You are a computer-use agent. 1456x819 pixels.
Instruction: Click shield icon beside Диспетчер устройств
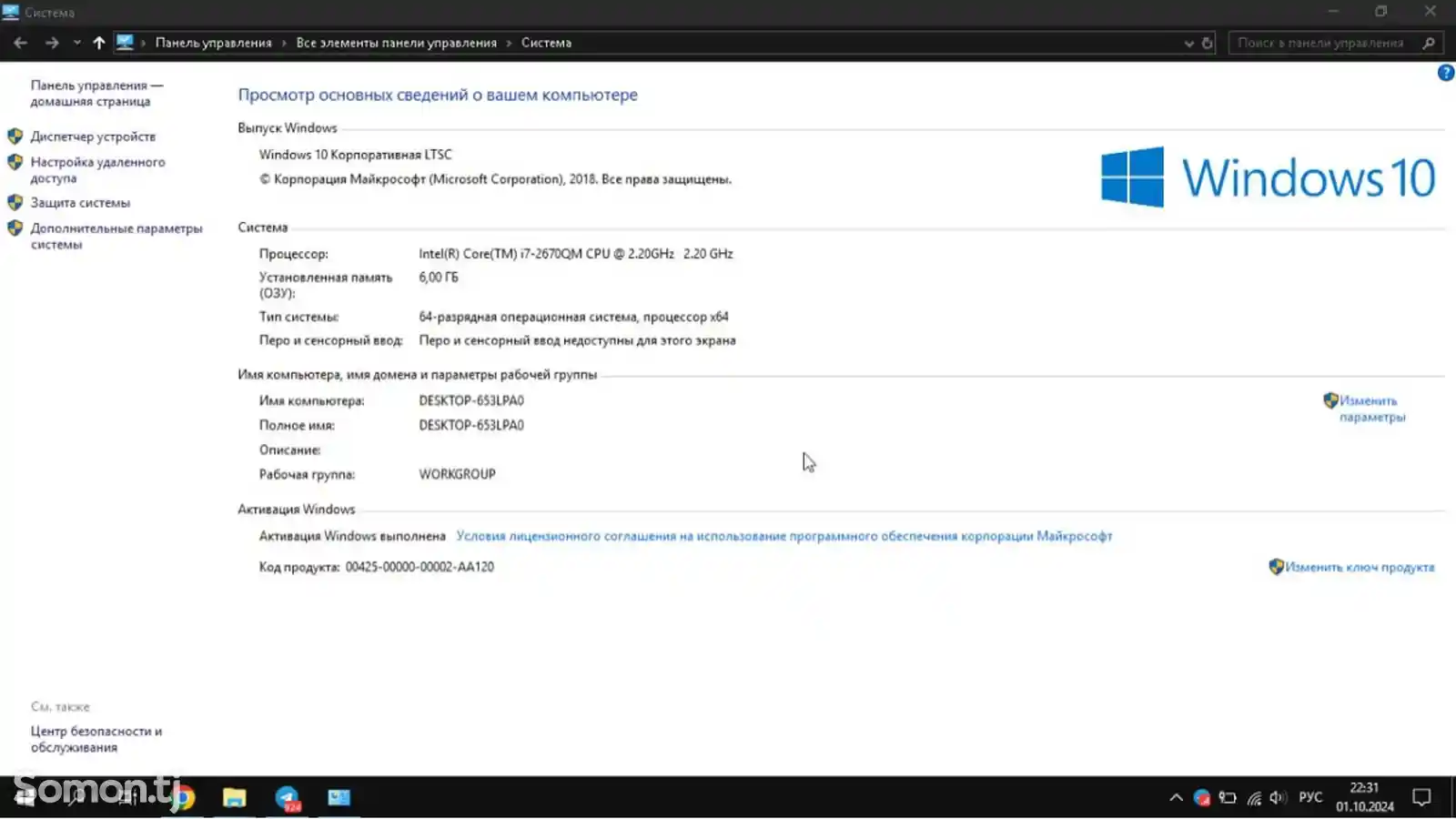[x=15, y=136]
